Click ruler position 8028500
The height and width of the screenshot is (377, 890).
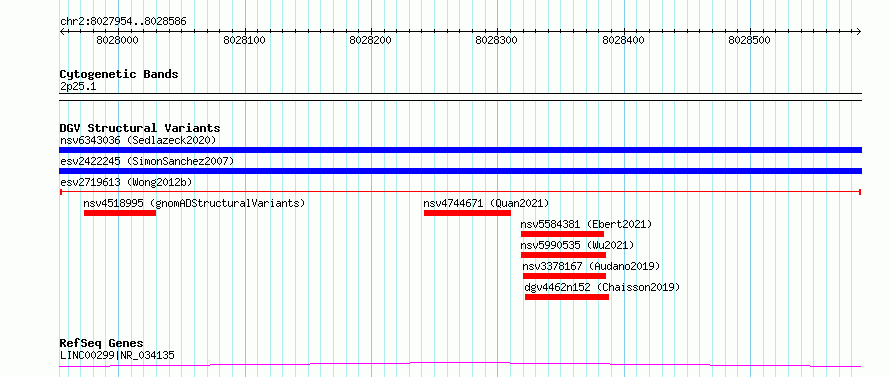coord(750,40)
